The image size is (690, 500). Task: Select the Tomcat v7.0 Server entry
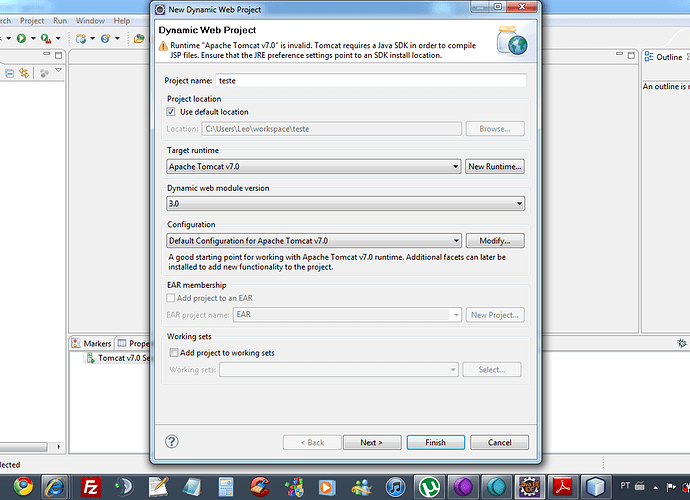(119, 358)
